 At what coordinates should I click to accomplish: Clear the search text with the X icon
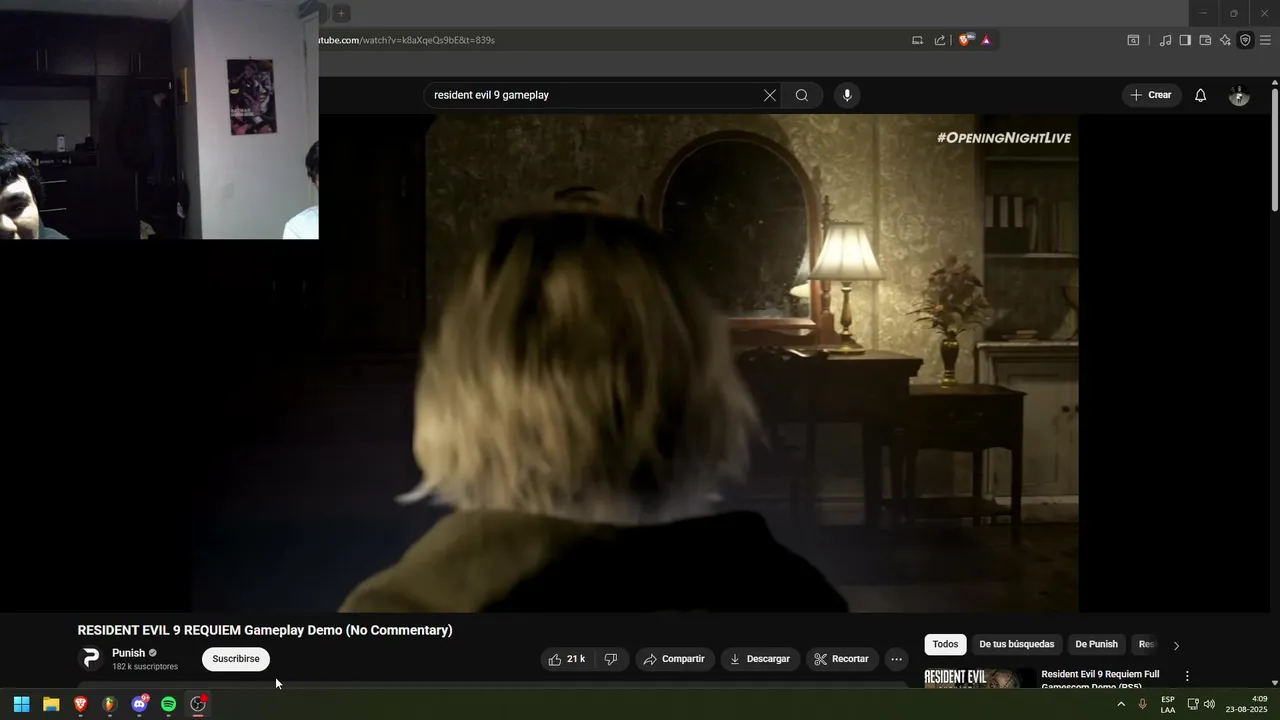(769, 95)
